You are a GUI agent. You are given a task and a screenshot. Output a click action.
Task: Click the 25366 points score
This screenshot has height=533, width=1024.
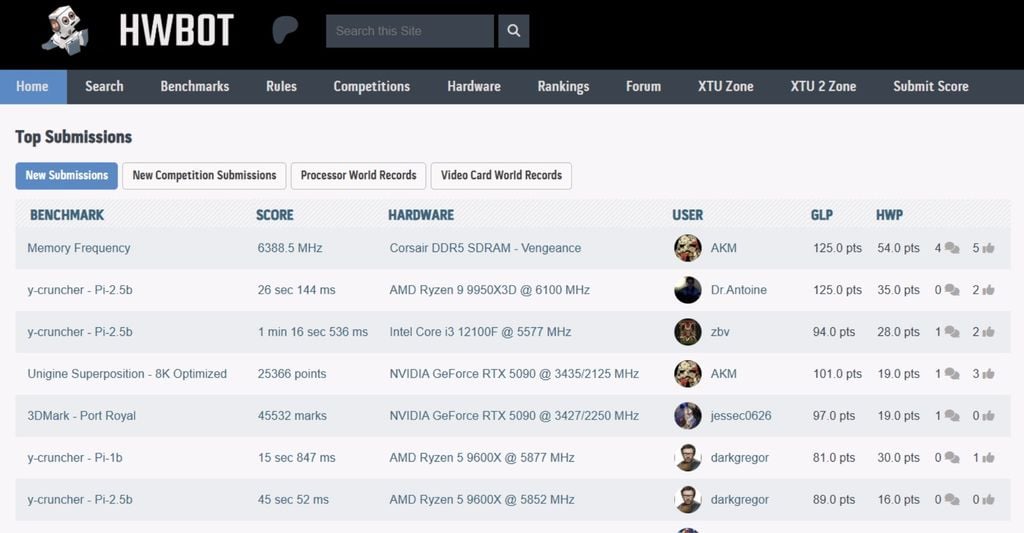coord(292,374)
